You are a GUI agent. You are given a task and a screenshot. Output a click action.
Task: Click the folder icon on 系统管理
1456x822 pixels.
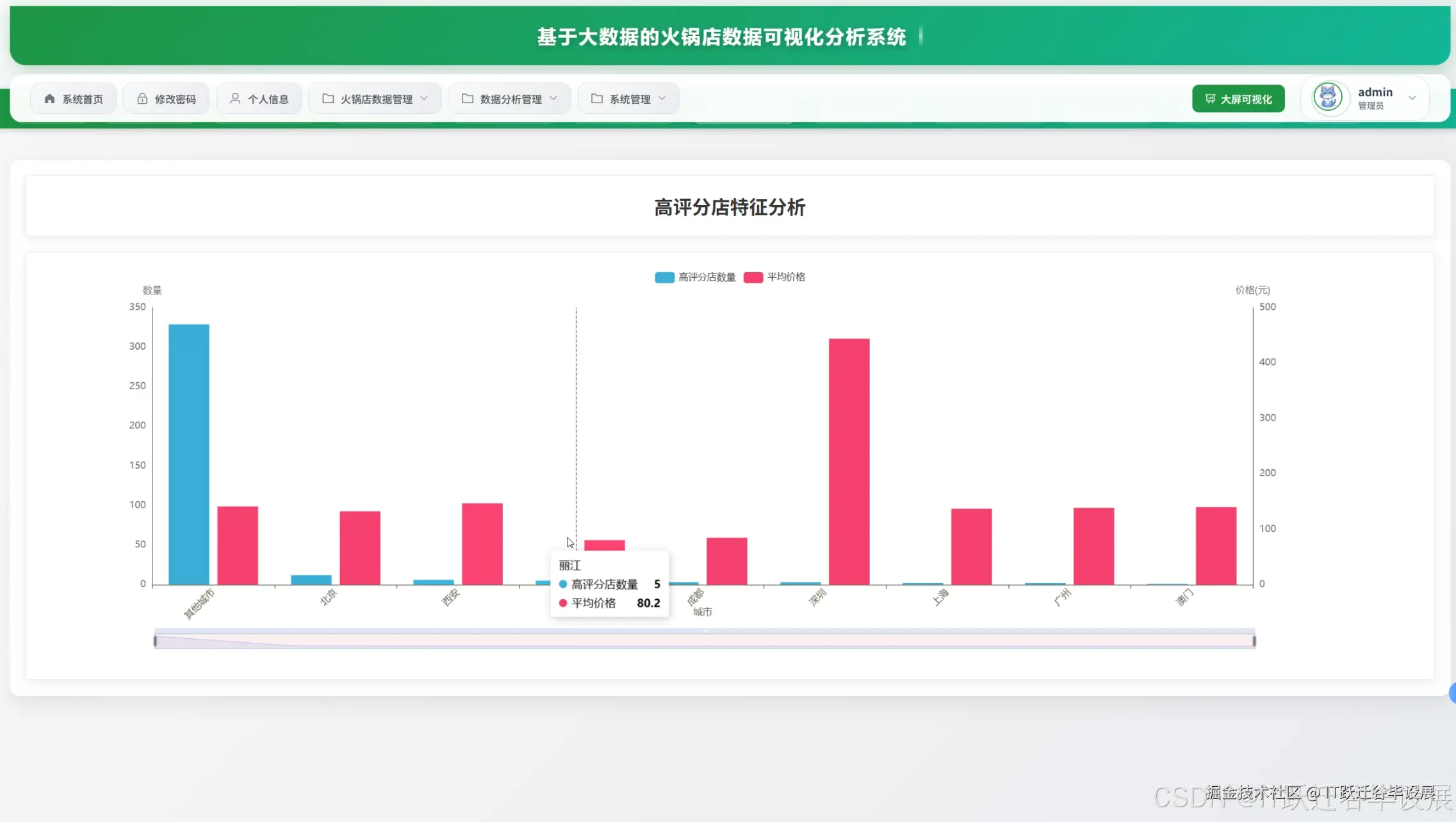[596, 98]
